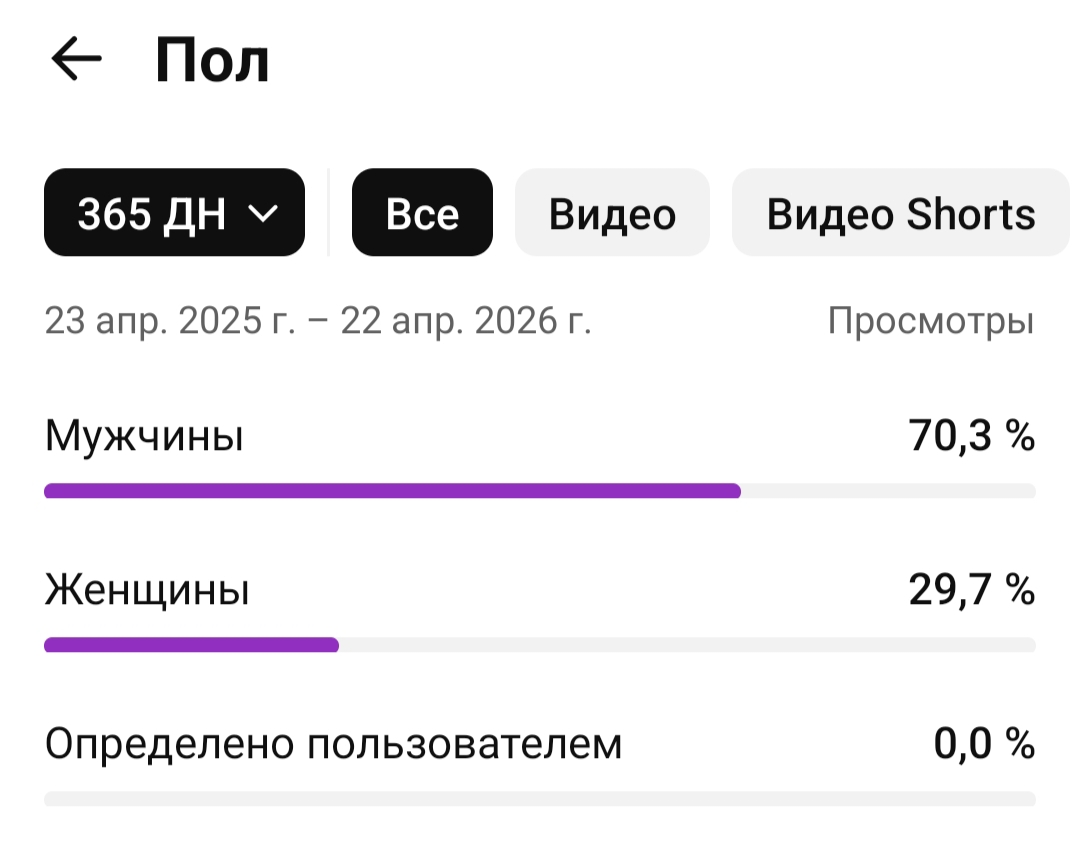Select the Мужчины row label
This screenshot has width=1080, height=860.
click(144, 437)
